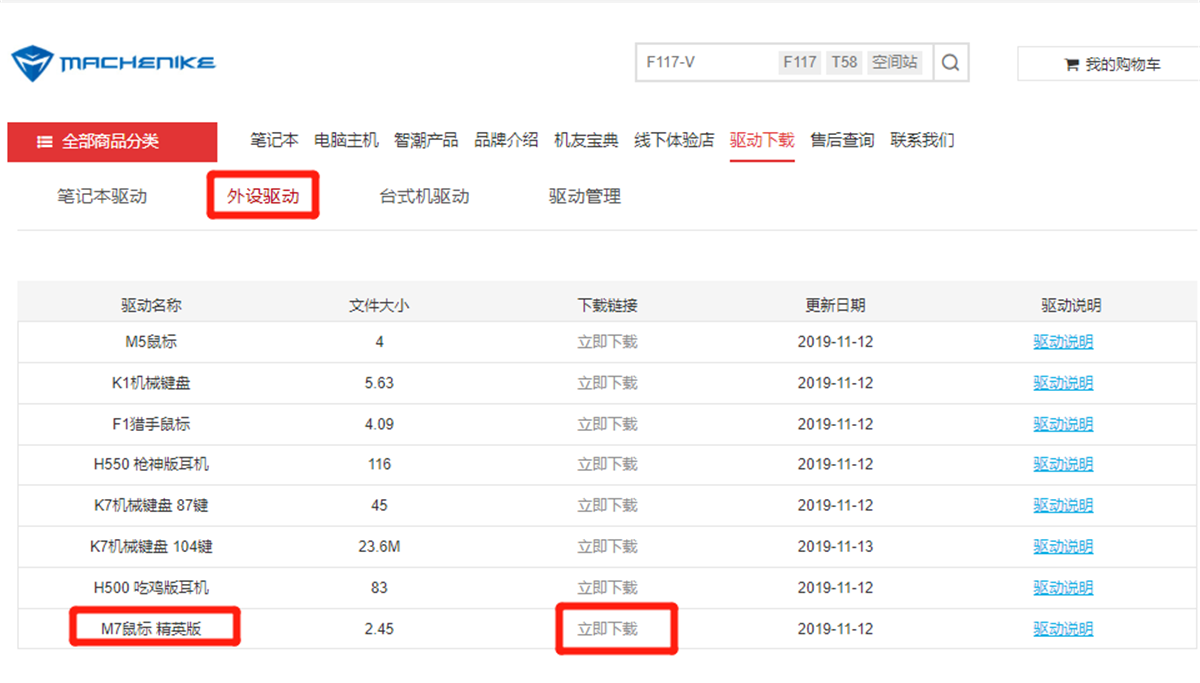Open 驱动说明 for H550 枪神版耳机
1200x683 pixels.
[x=1063, y=464]
